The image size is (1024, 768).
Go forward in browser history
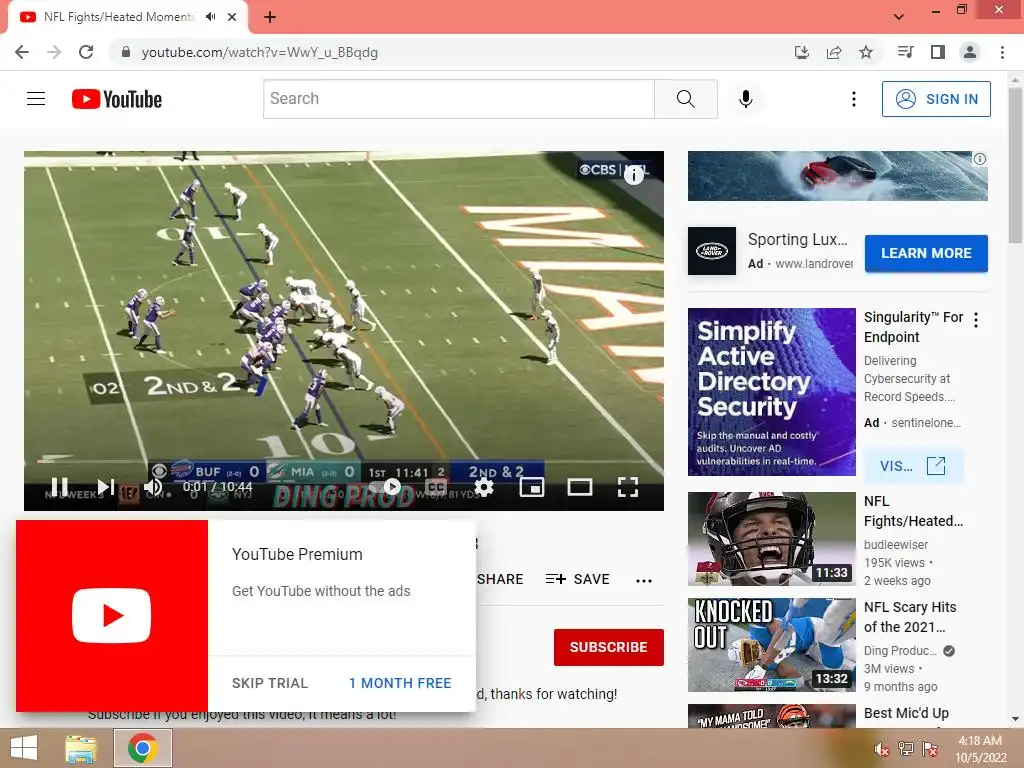(x=54, y=52)
